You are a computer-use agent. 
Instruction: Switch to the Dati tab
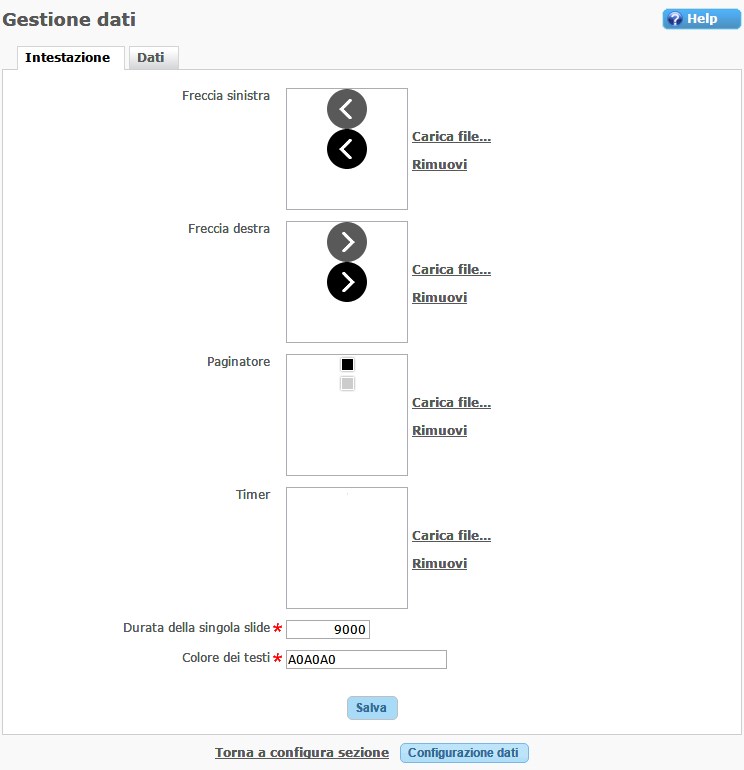[151, 58]
